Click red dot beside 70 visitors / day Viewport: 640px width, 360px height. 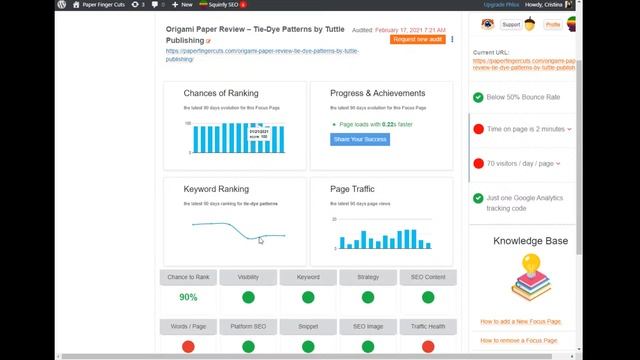coord(478,163)
